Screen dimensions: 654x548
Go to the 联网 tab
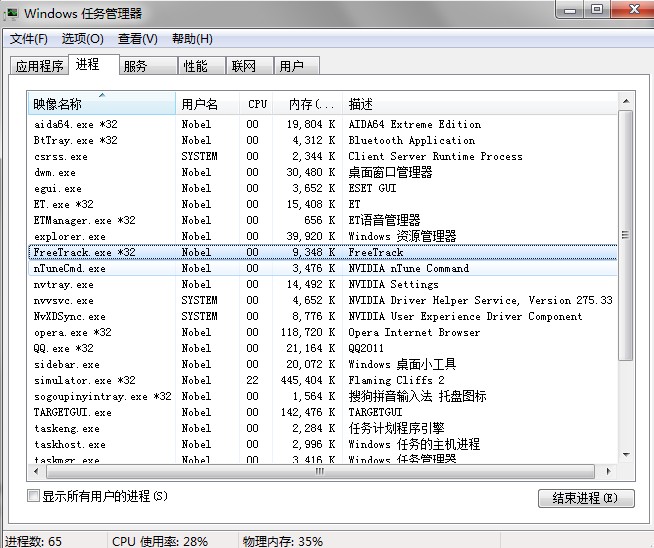pyautogui.click(x=250, y=66)
